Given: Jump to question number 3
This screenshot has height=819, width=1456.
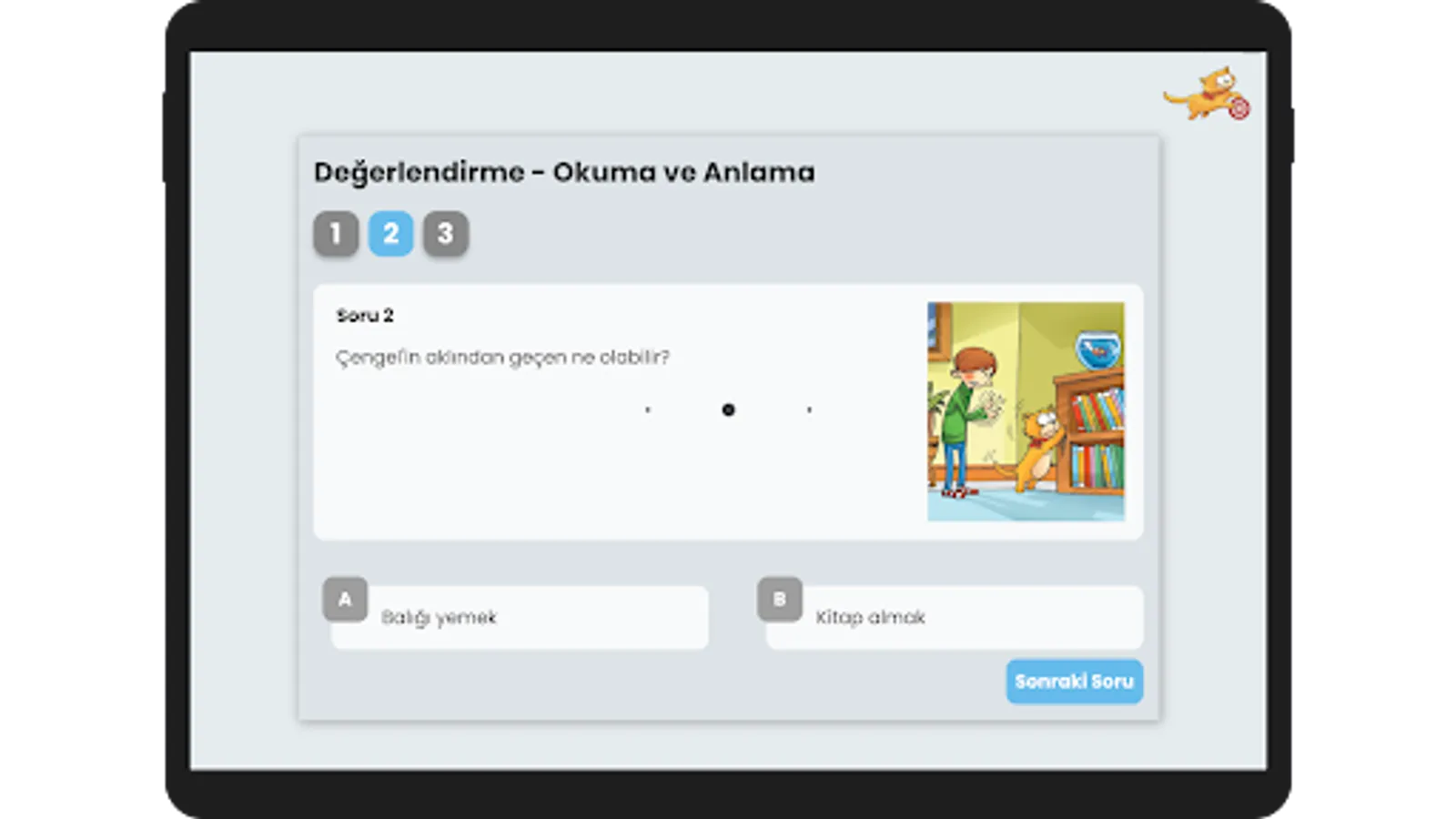Looking at the screenshot, I should [x=445, y=234].
